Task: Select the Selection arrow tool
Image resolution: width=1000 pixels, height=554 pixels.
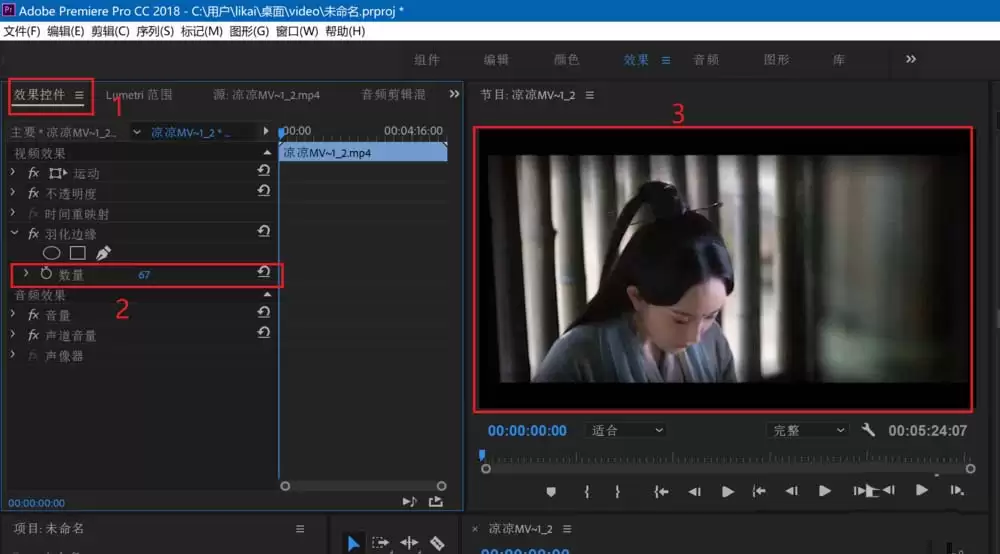Action: [353, 543]
